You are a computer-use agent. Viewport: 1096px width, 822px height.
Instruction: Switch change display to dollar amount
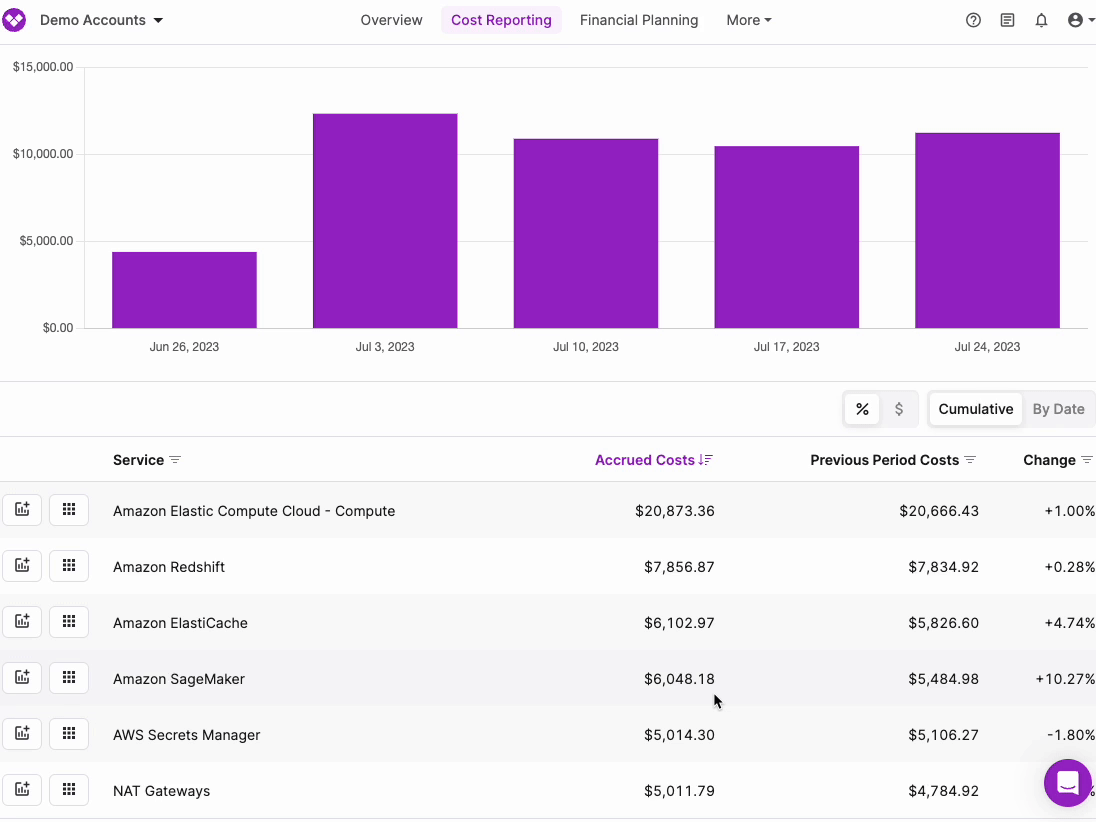pyautogui.click(x=899, y=409)
